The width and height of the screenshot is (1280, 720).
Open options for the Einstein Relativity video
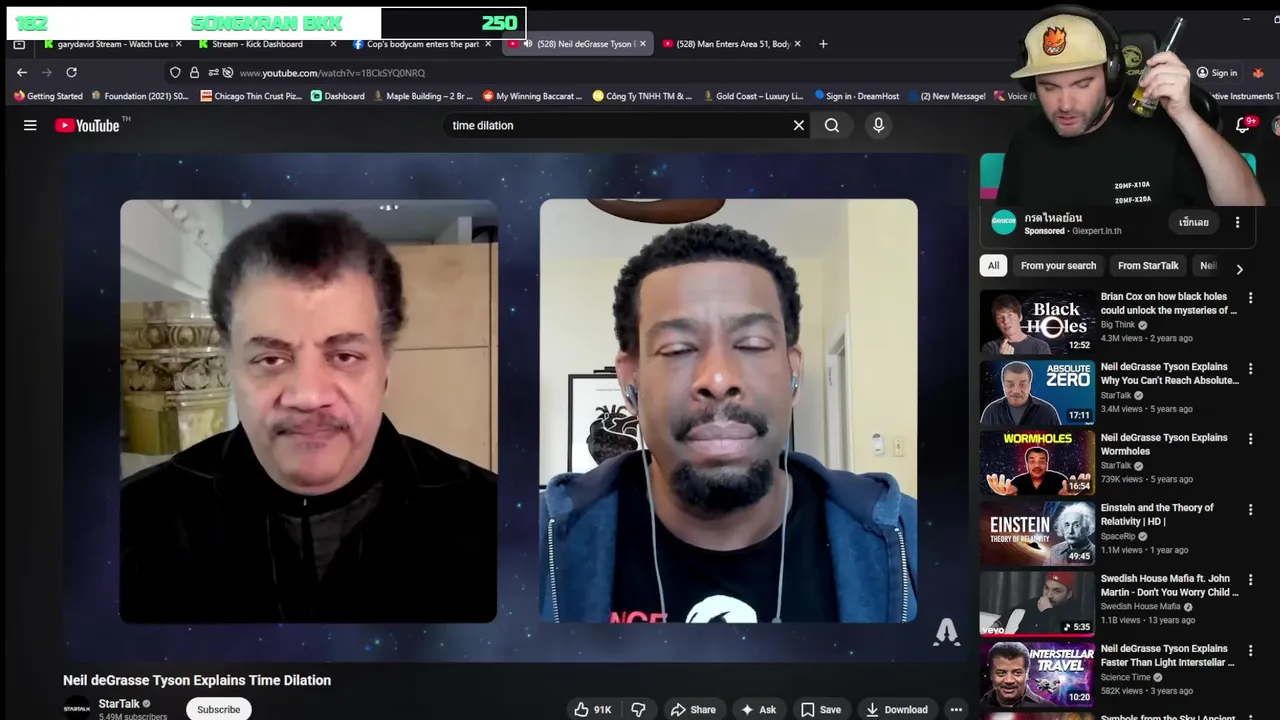click(x=1250, y=509)
